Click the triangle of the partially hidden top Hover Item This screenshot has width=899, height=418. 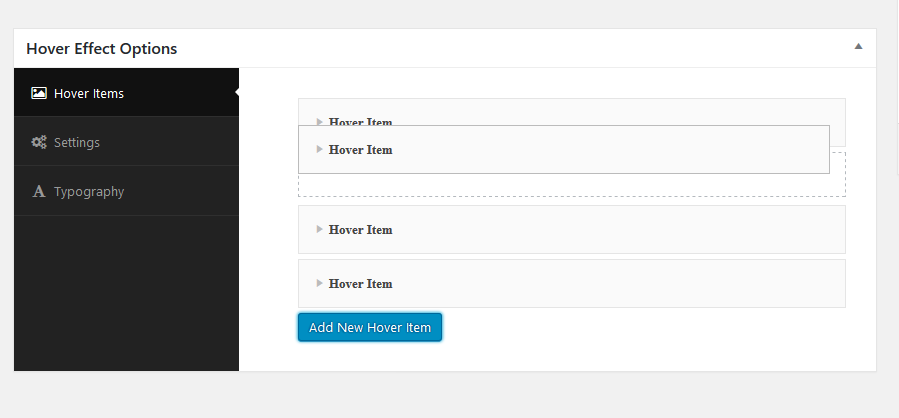[x=320, y=122]
